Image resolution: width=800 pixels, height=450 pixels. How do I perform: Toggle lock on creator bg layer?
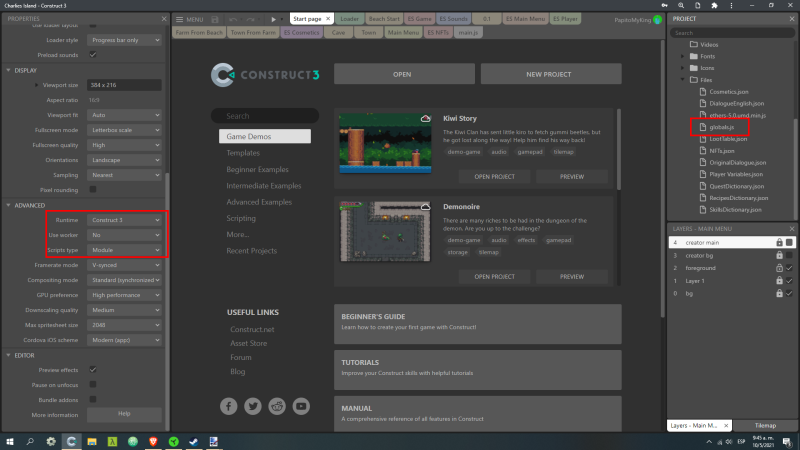tap(779, 255)
